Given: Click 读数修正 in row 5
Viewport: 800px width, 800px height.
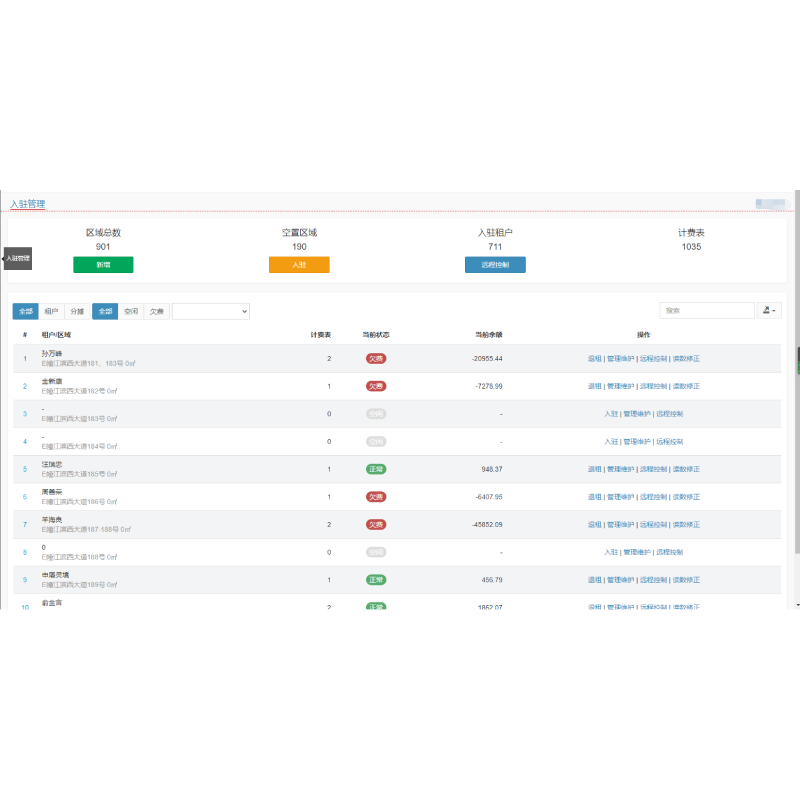Looking at the screenshot, I should 686,469.
